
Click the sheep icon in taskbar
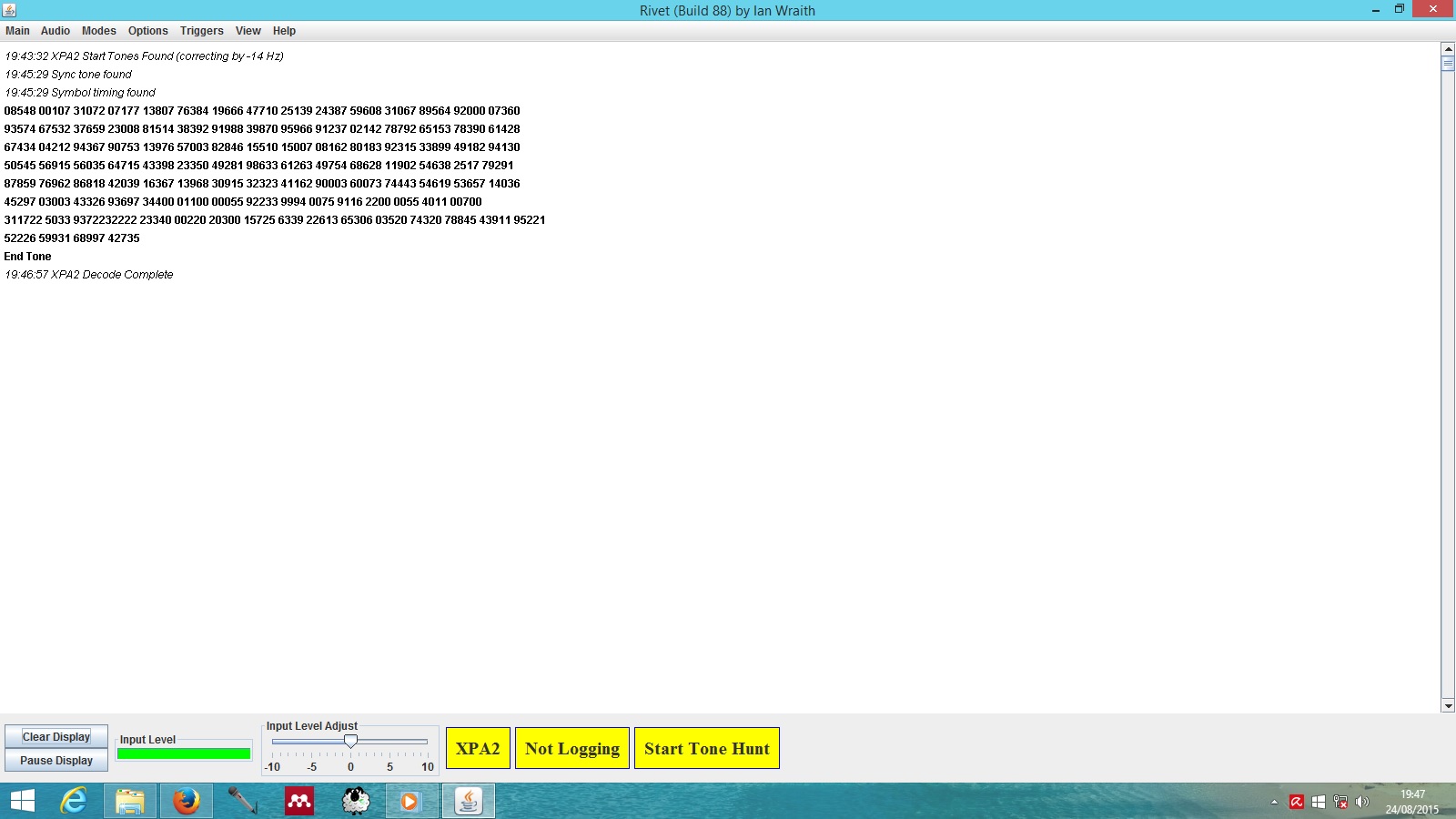click(355, 801)
